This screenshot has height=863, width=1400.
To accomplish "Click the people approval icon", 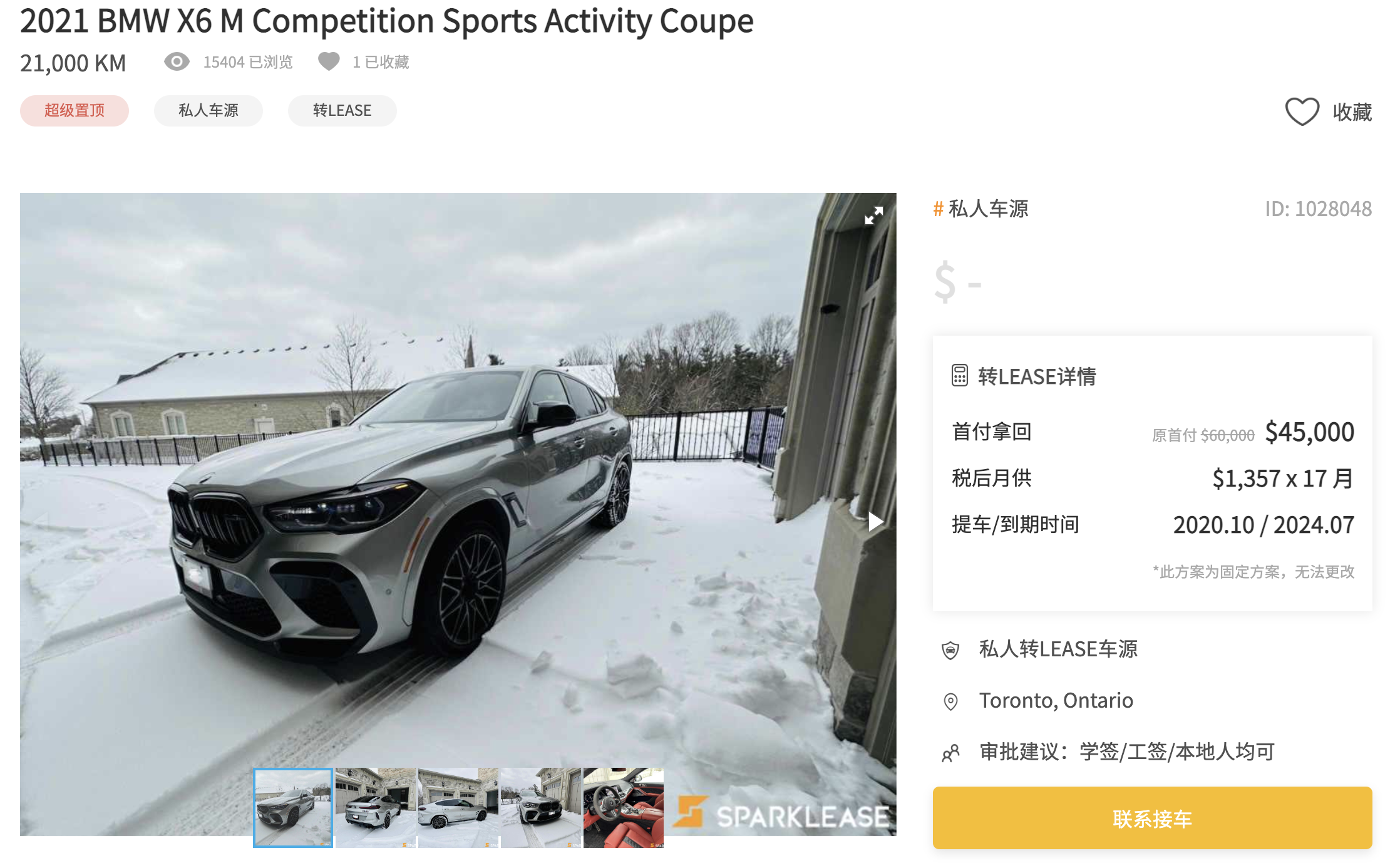I will (950, 753).
